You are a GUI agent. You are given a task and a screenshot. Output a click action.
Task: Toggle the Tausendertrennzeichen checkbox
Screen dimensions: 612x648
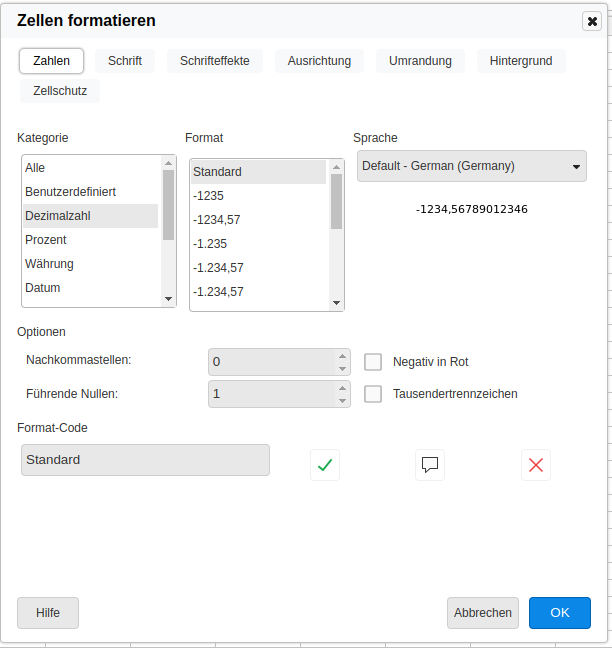click(373, 394)
